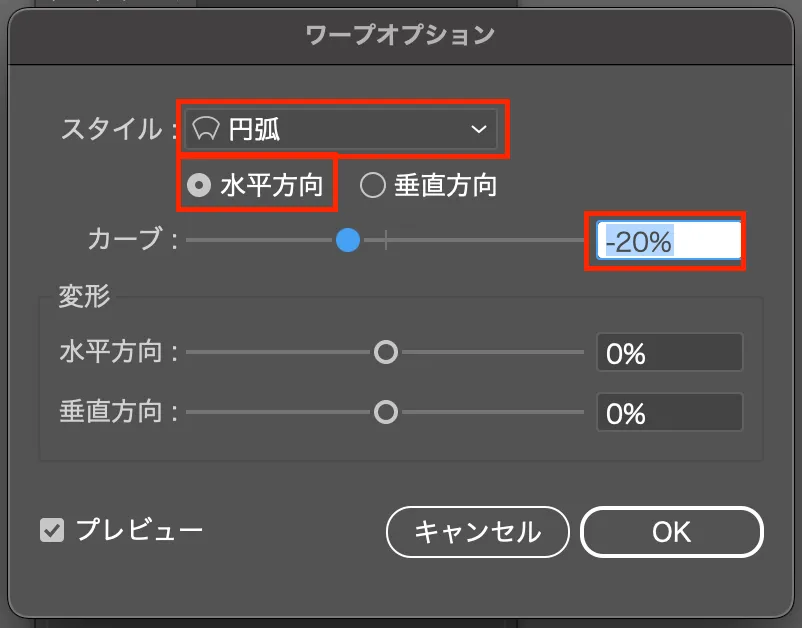
Task: Click the blue カーブ slider handle
Action: (x=348, y=240)
